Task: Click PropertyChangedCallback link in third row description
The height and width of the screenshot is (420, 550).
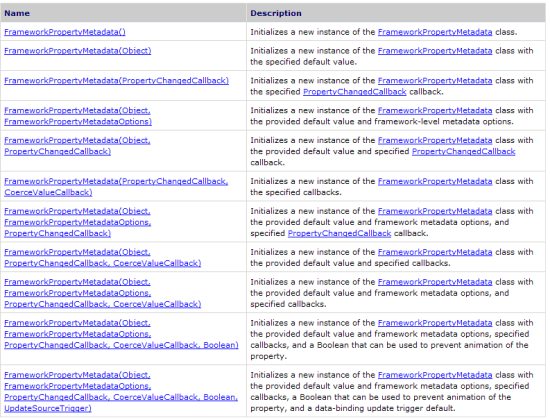Action: point(355,92)
